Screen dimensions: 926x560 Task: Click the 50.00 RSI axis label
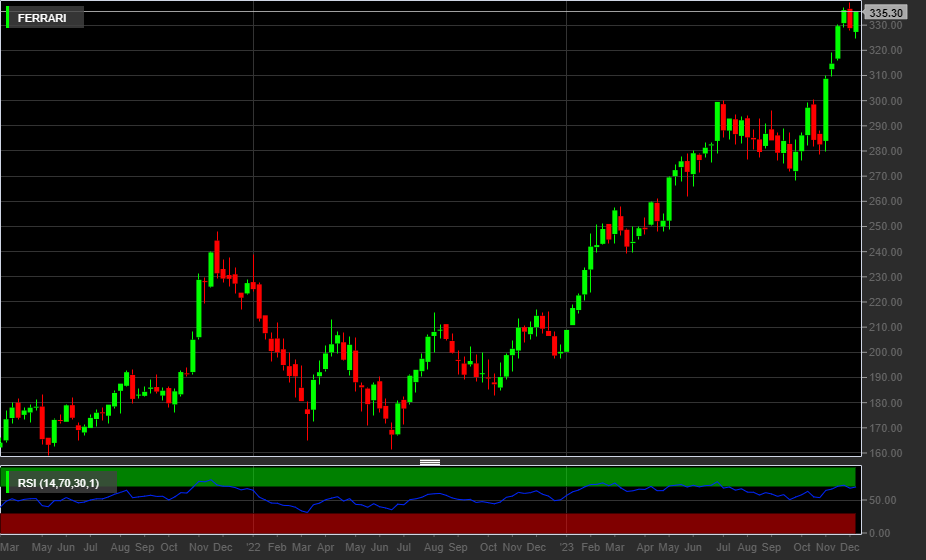point(883,500)
